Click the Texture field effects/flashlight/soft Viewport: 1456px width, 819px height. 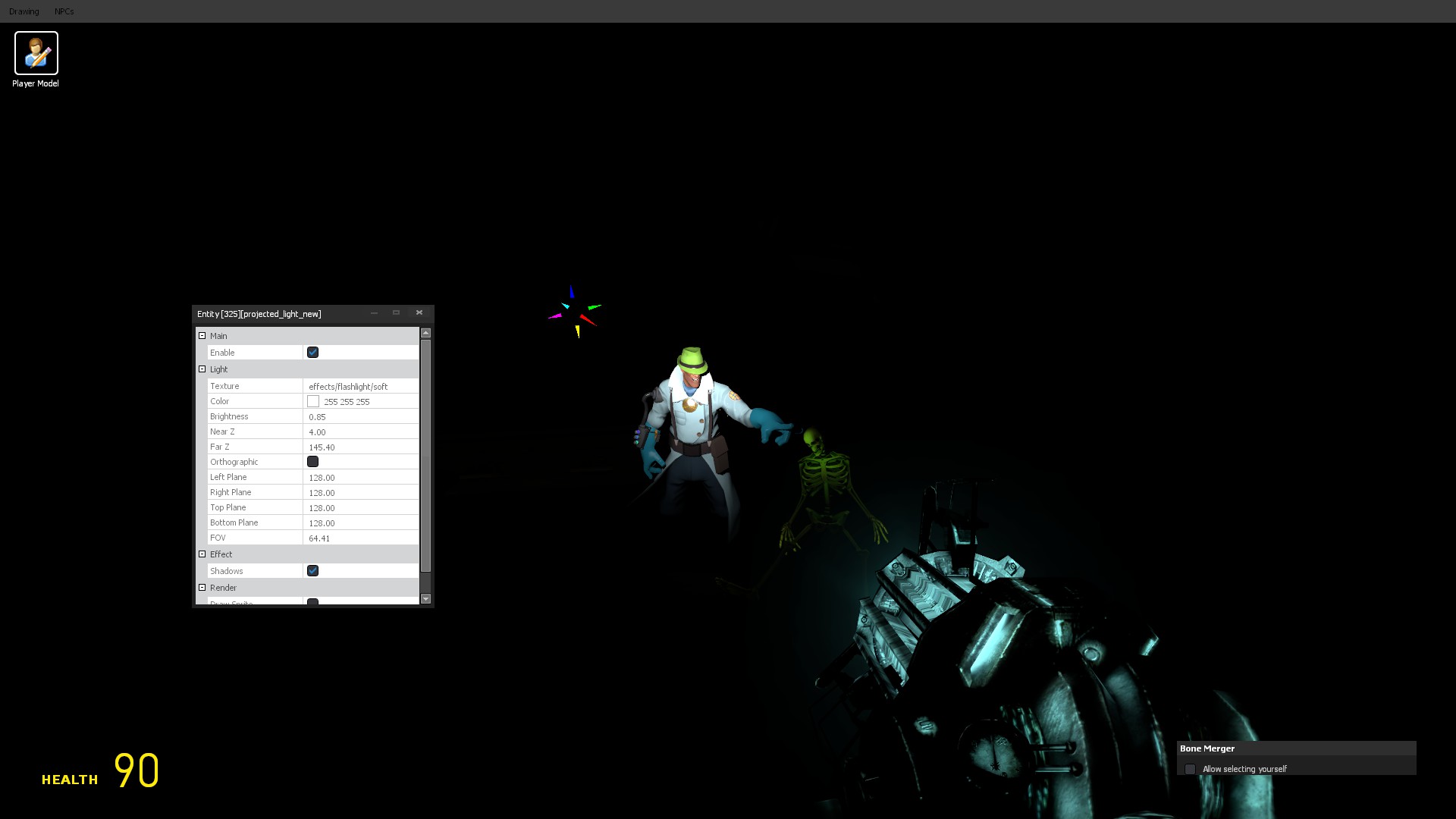pyautogui.click(x=360, y=387)
